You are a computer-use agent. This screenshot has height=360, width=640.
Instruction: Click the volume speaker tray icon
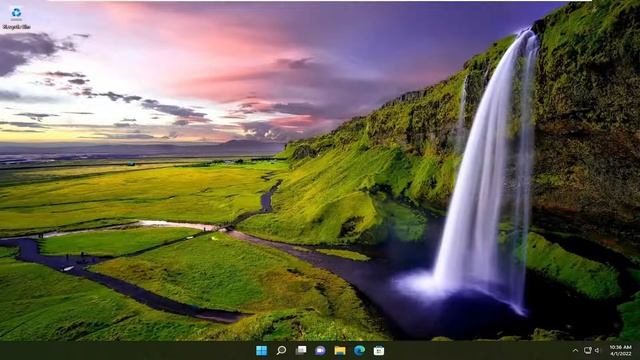click(x=597, y=350)
